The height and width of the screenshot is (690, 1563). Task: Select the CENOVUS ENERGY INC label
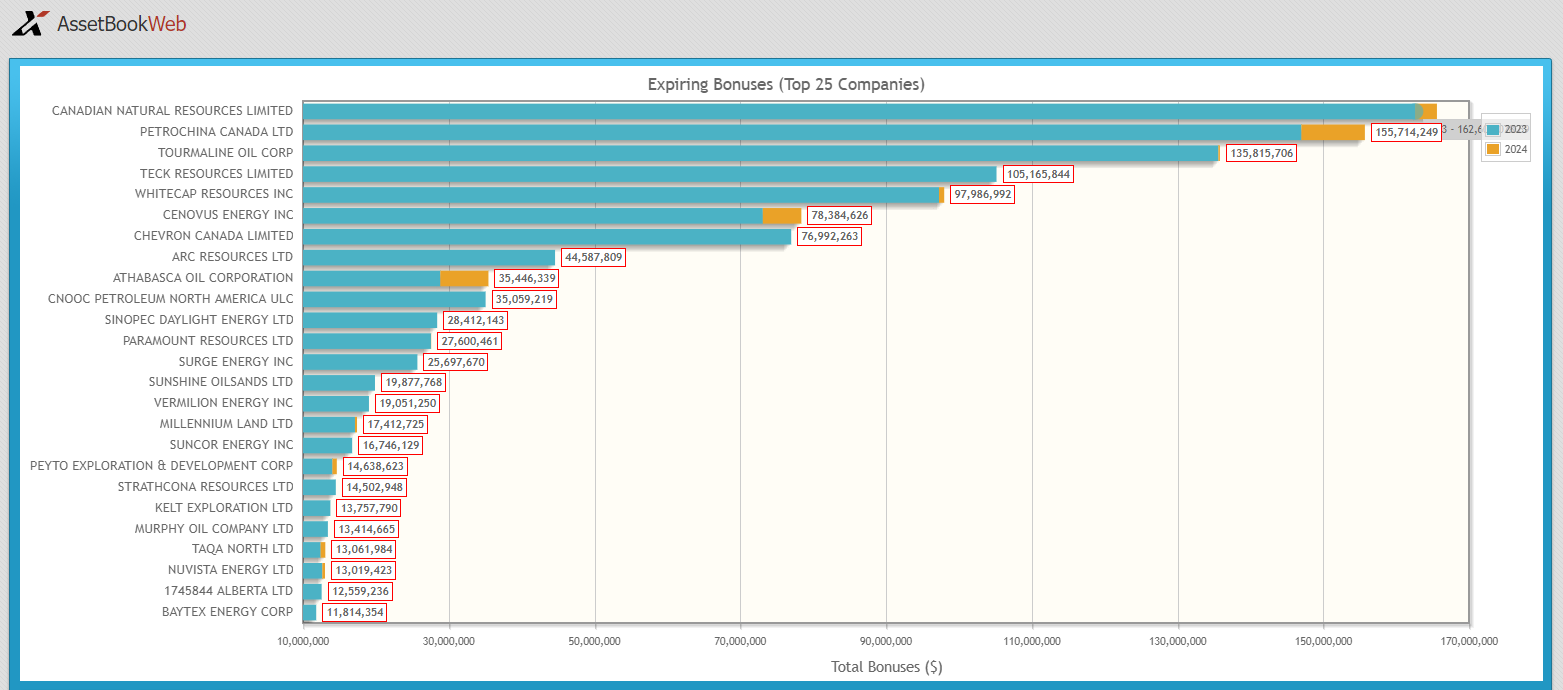pos(228,215)
